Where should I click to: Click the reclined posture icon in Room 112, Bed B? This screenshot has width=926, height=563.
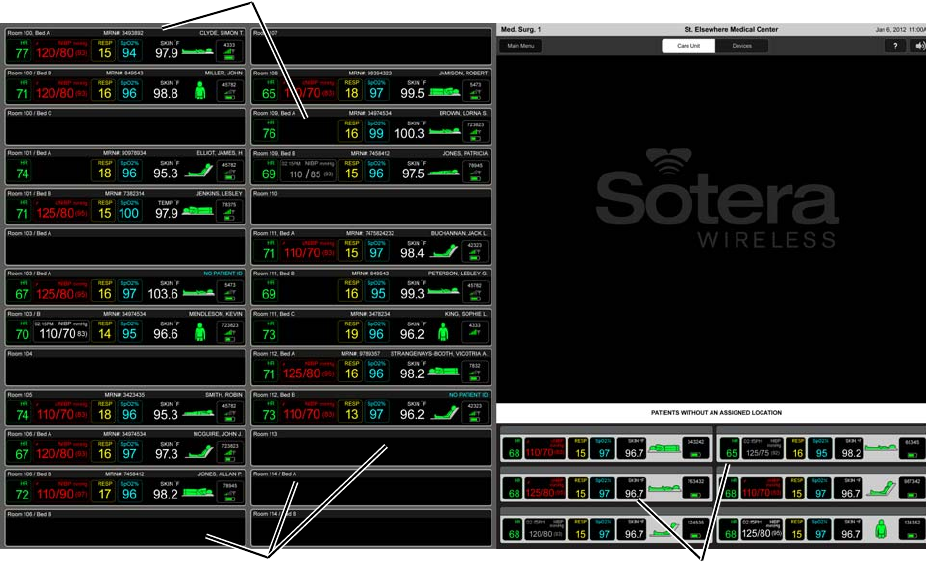click(445, 412)
